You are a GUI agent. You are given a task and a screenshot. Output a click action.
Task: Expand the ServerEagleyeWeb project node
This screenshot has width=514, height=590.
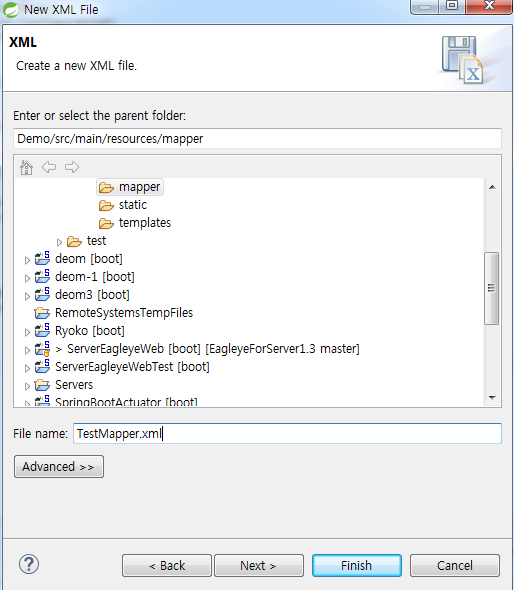click(x=27, y=350)
